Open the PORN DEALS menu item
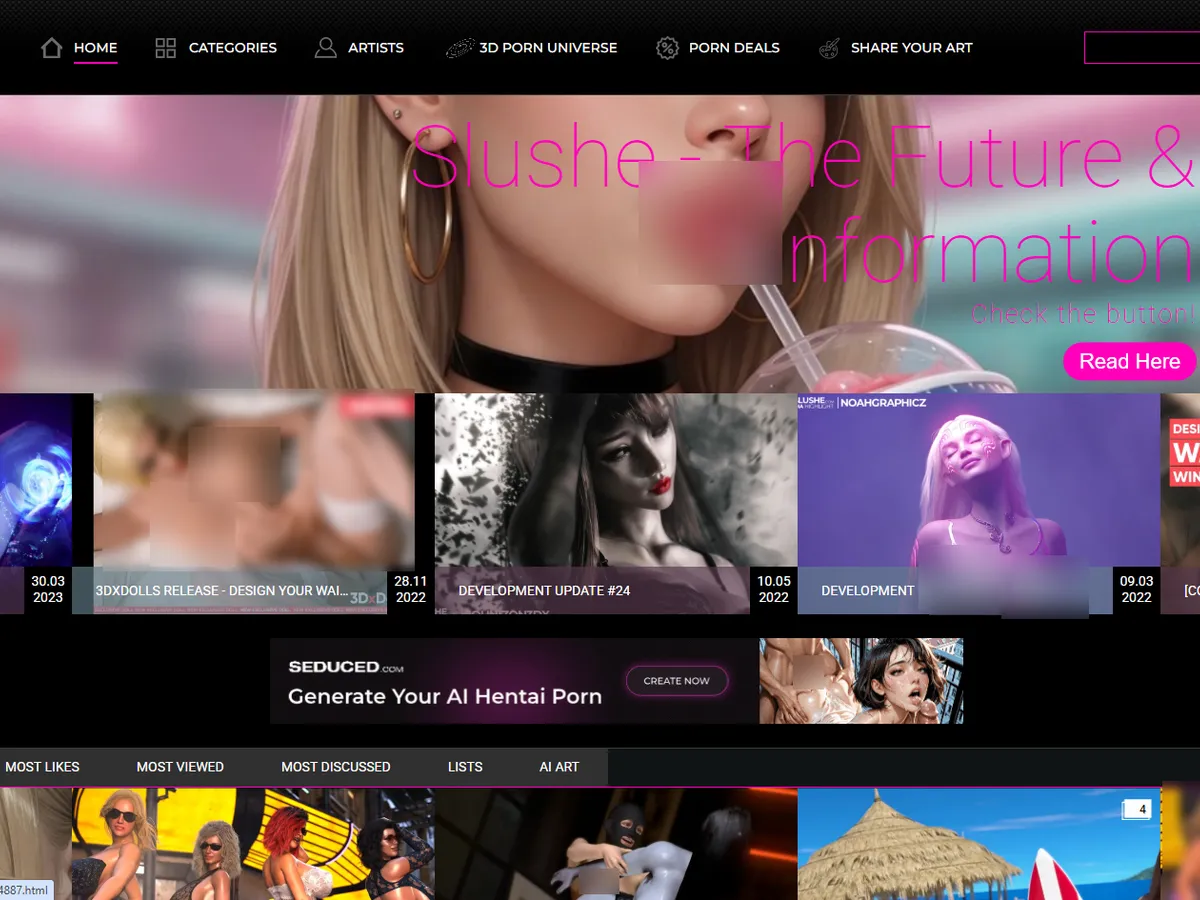Viewport: 1200px width, 900px height. click(734, 47)
